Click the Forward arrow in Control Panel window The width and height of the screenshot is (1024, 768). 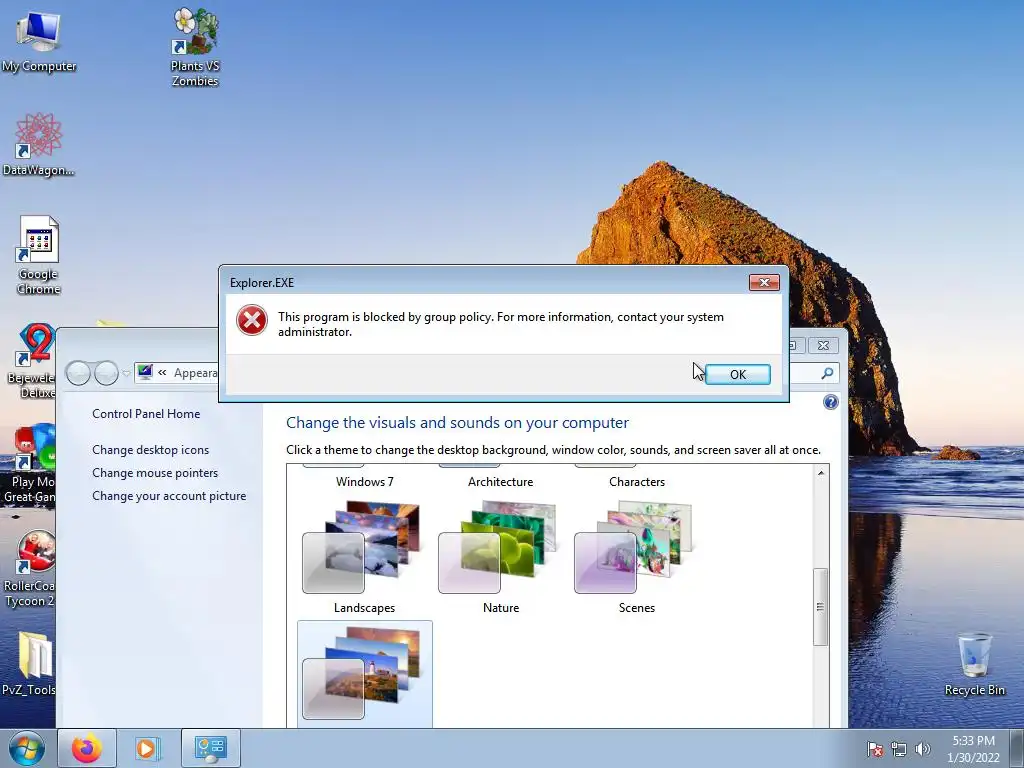[106, 373]
